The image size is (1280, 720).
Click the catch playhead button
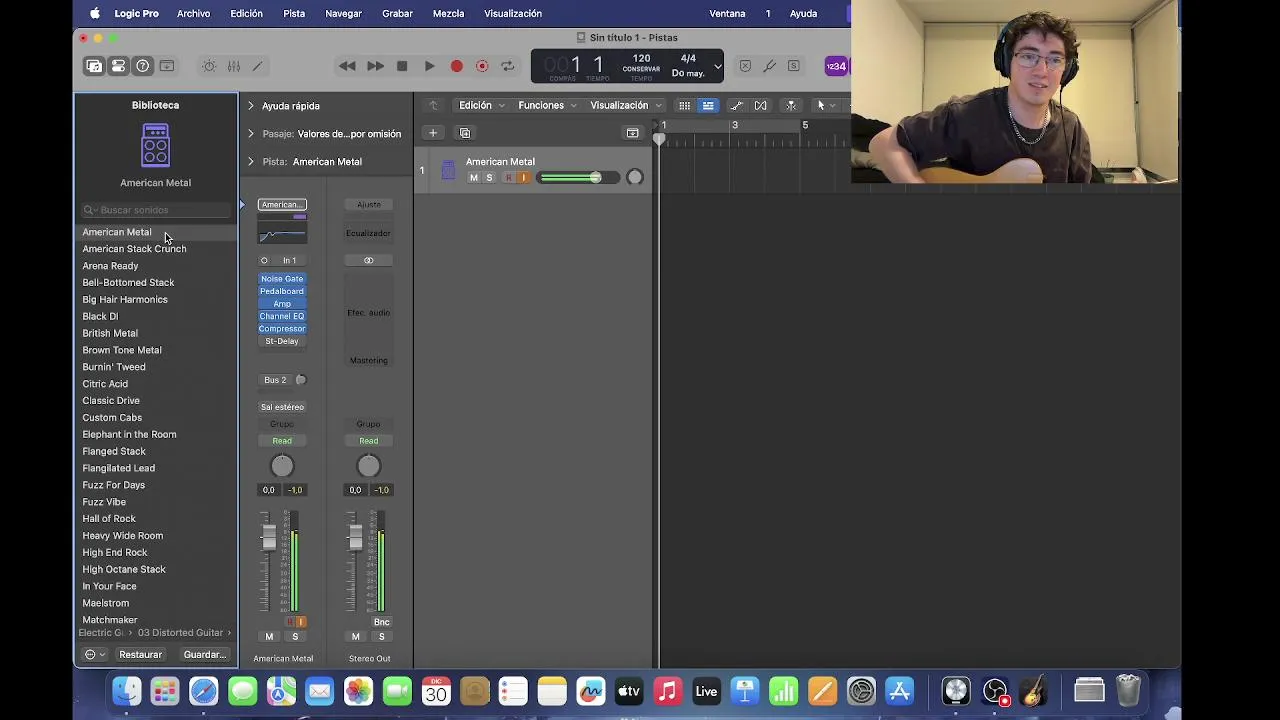tap(791, 105)
